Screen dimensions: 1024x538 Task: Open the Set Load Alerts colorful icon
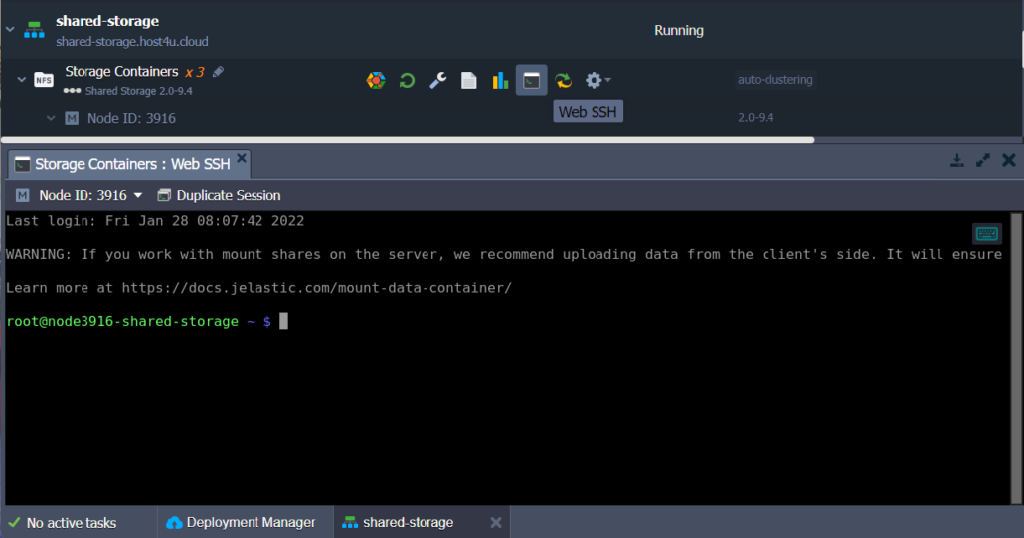(376, 80)
